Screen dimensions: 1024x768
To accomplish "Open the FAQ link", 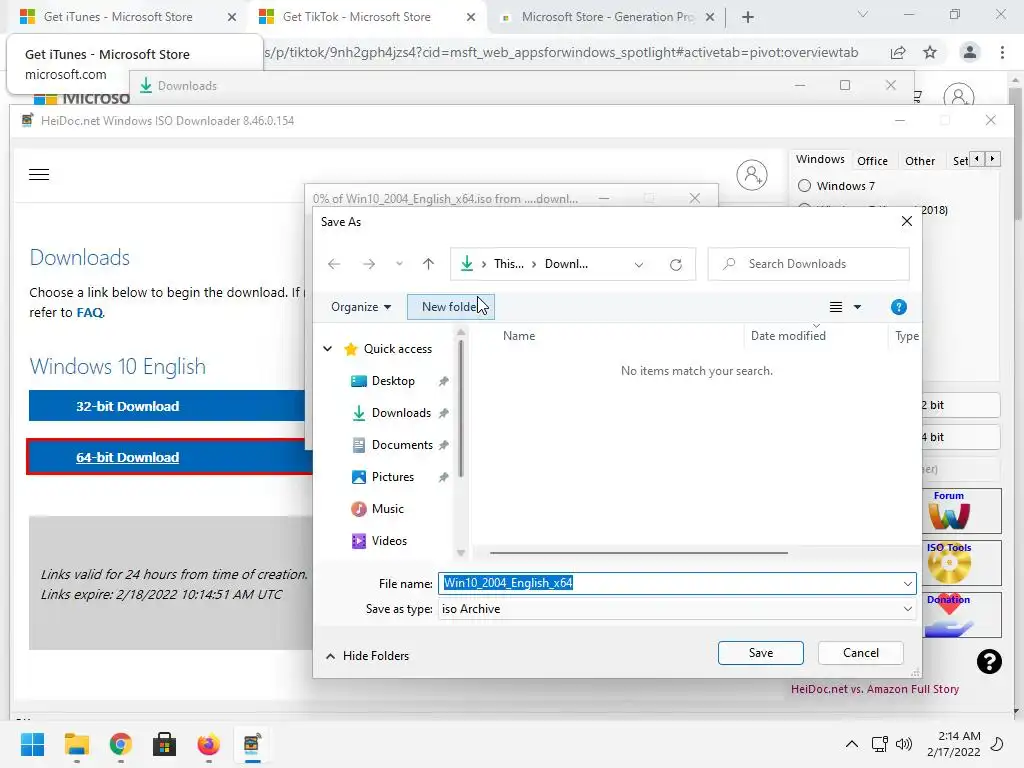I will (x=90, y=312).
